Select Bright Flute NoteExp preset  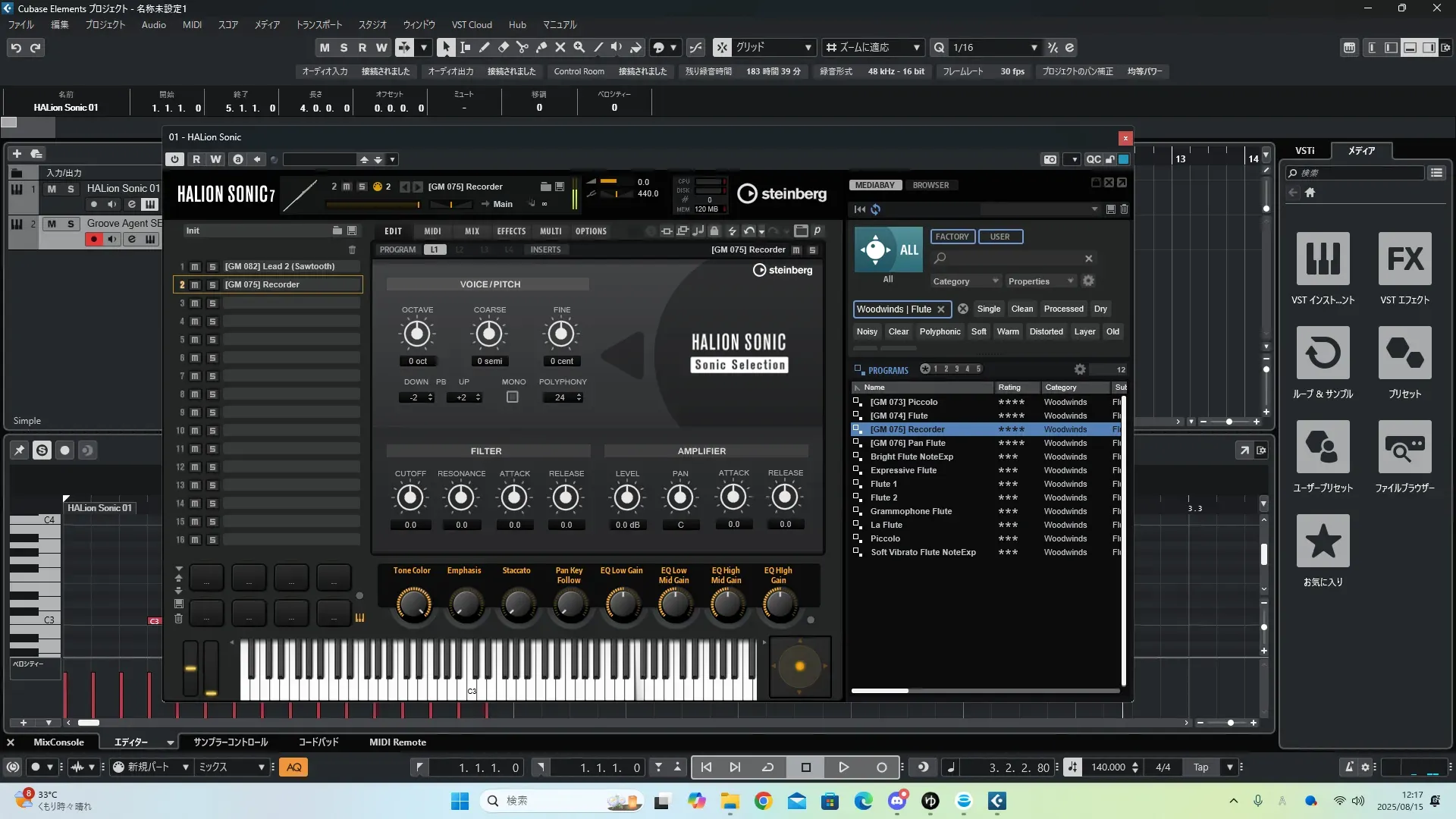coord(912,457)
